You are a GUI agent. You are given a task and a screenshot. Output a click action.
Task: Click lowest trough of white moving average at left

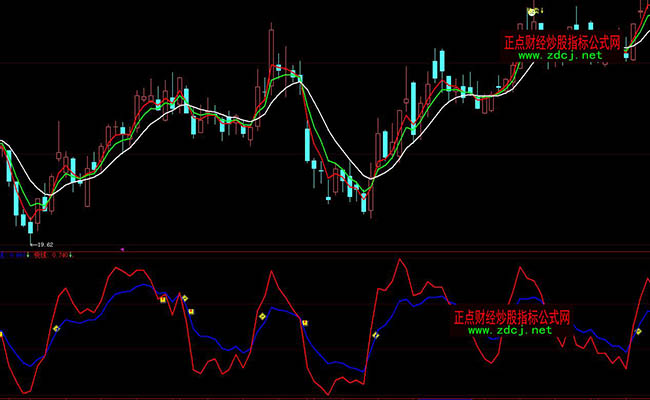40,196
